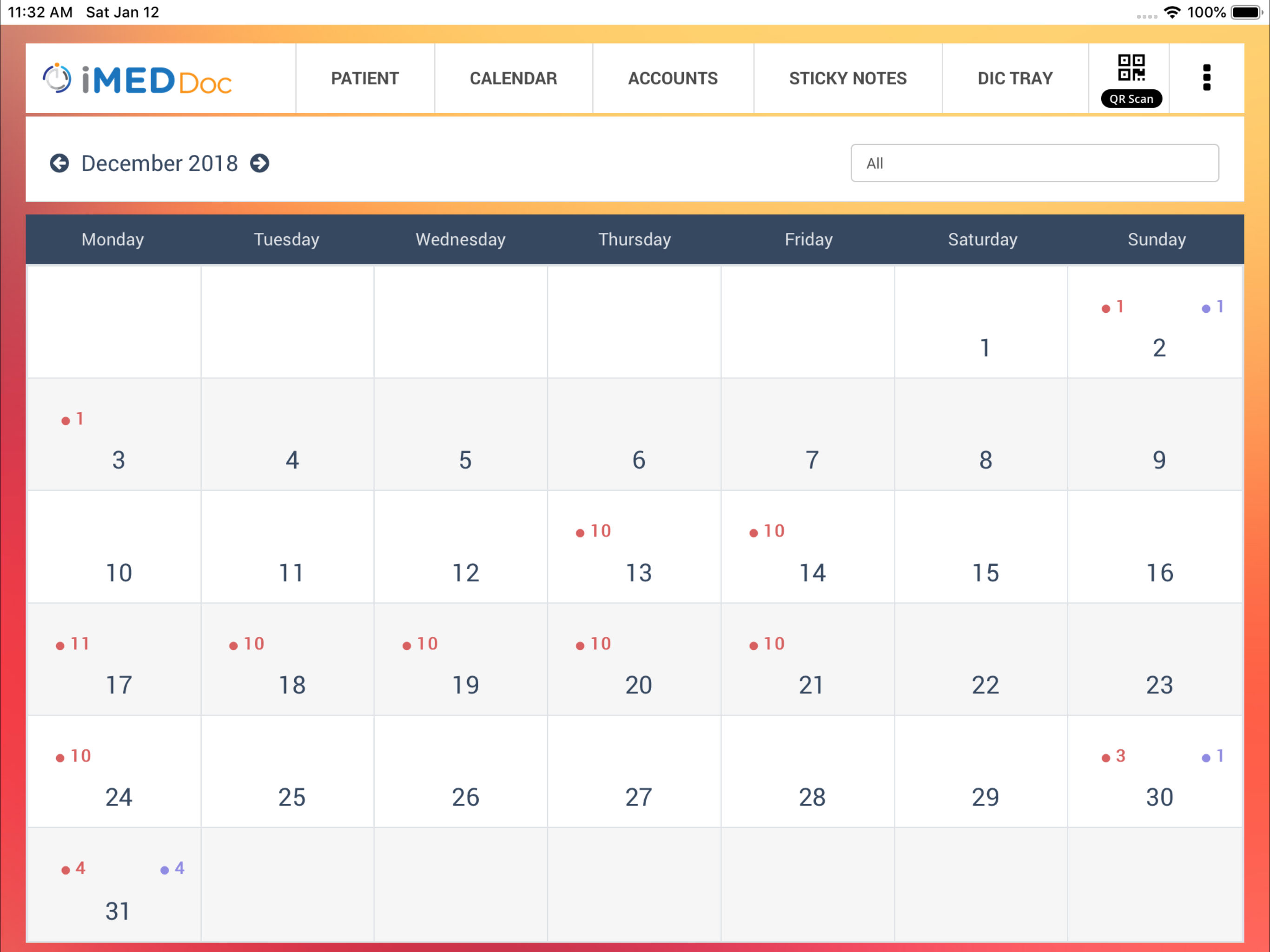Image resolution: width=1270 pixels, height=952 pixels.
Task: Select day 10 in the calendar
Action: [114, 547]
